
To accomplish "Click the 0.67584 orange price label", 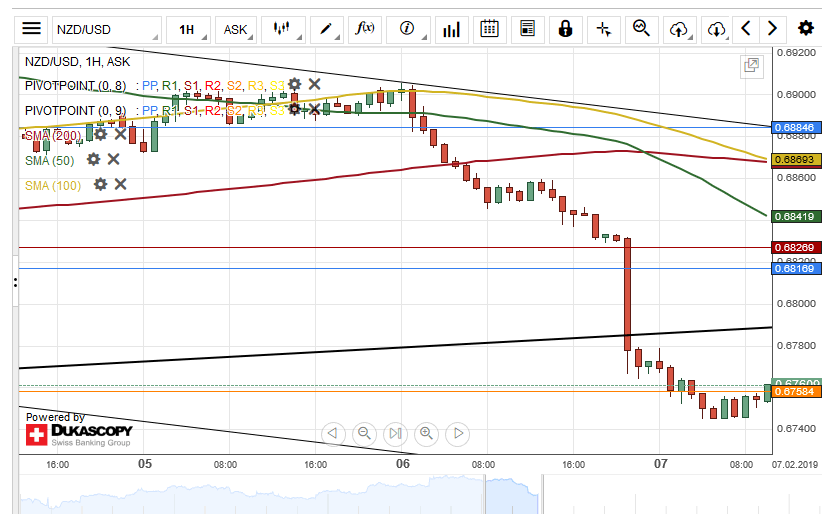I will tap(797, 392).
